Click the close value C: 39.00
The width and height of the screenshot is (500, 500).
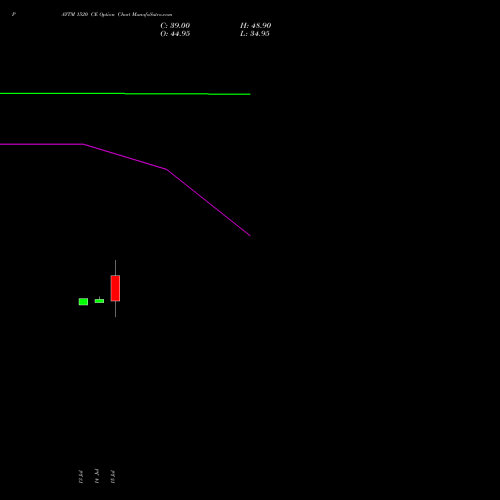point(175,26)
